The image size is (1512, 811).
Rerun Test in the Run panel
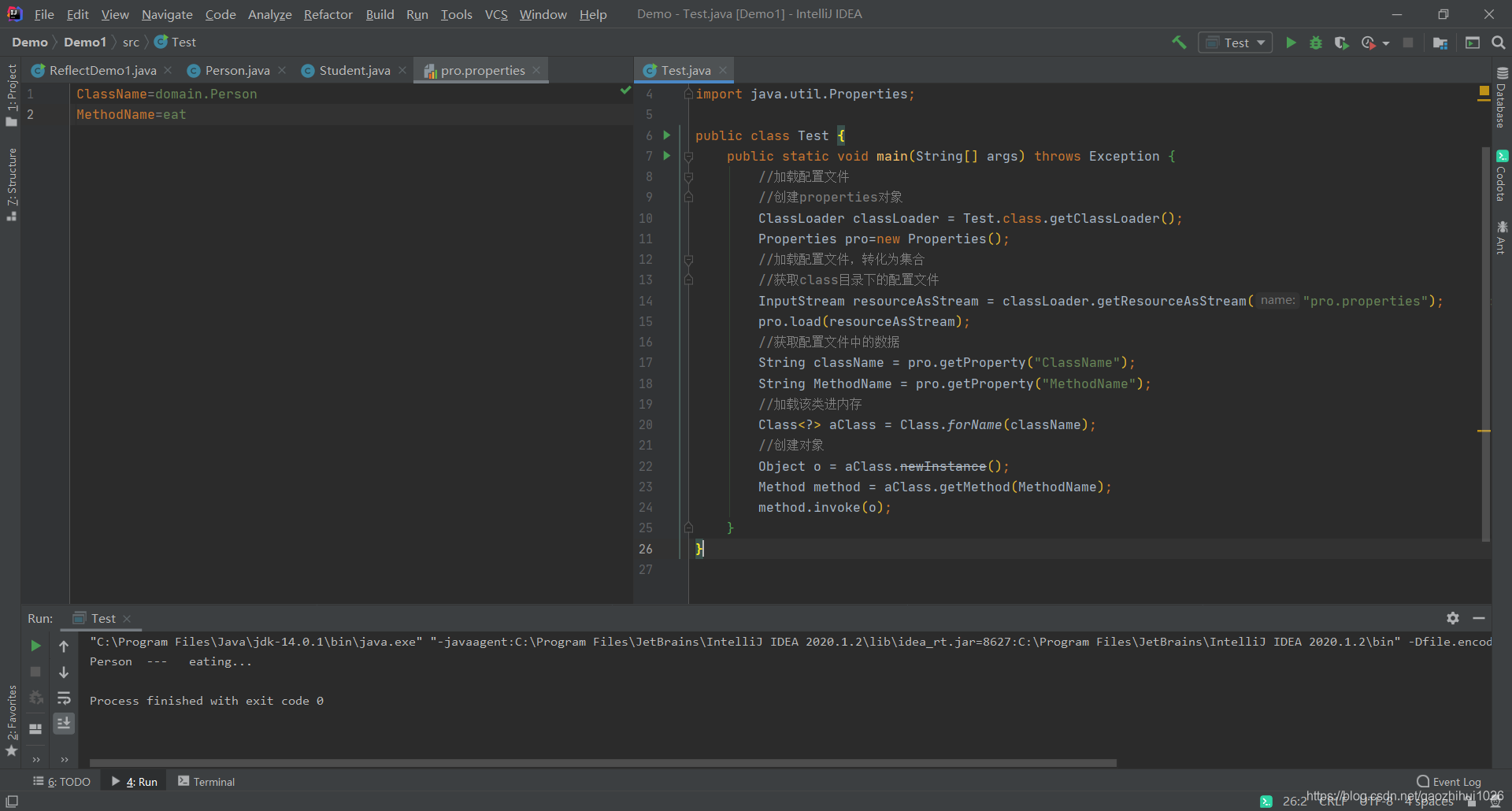35,646
